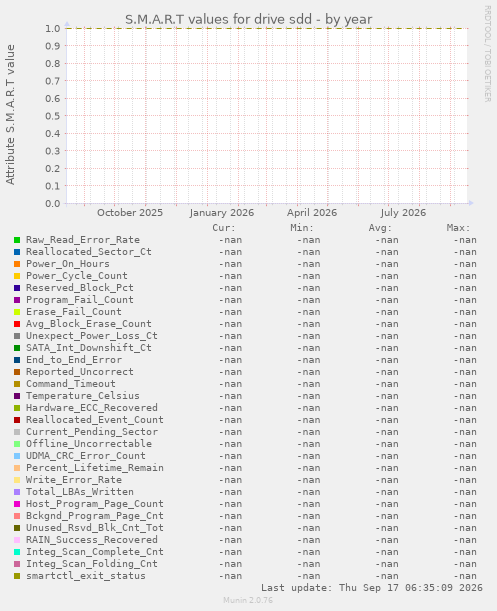Click the blue Reallocated_Sector_Ct legend swatch
This screenshot has width=497, height=611.
(x=17, y=252)
